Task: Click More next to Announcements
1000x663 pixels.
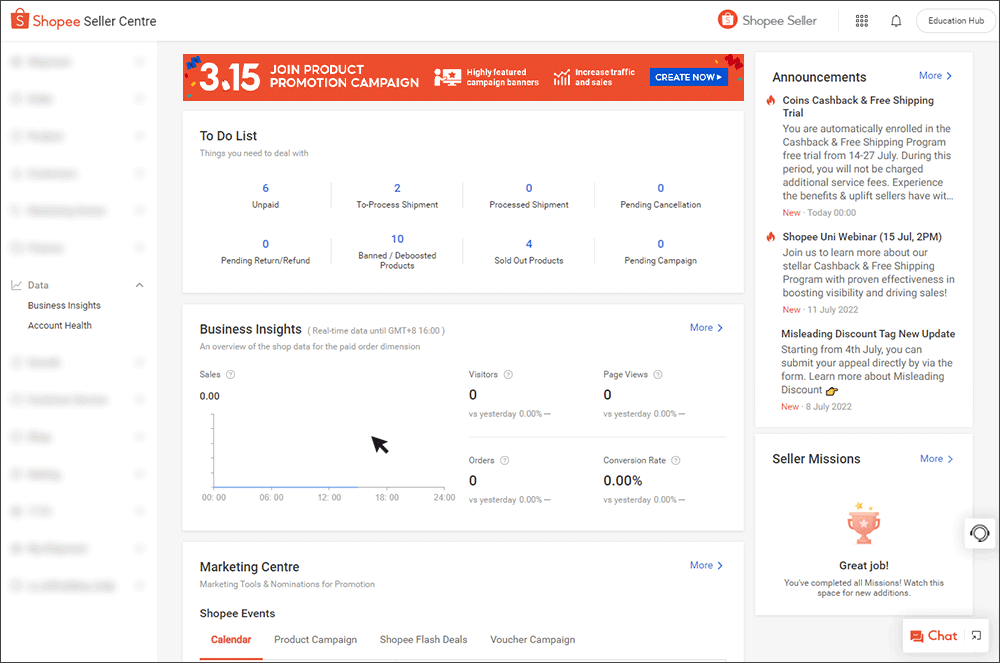Action: 936,76
